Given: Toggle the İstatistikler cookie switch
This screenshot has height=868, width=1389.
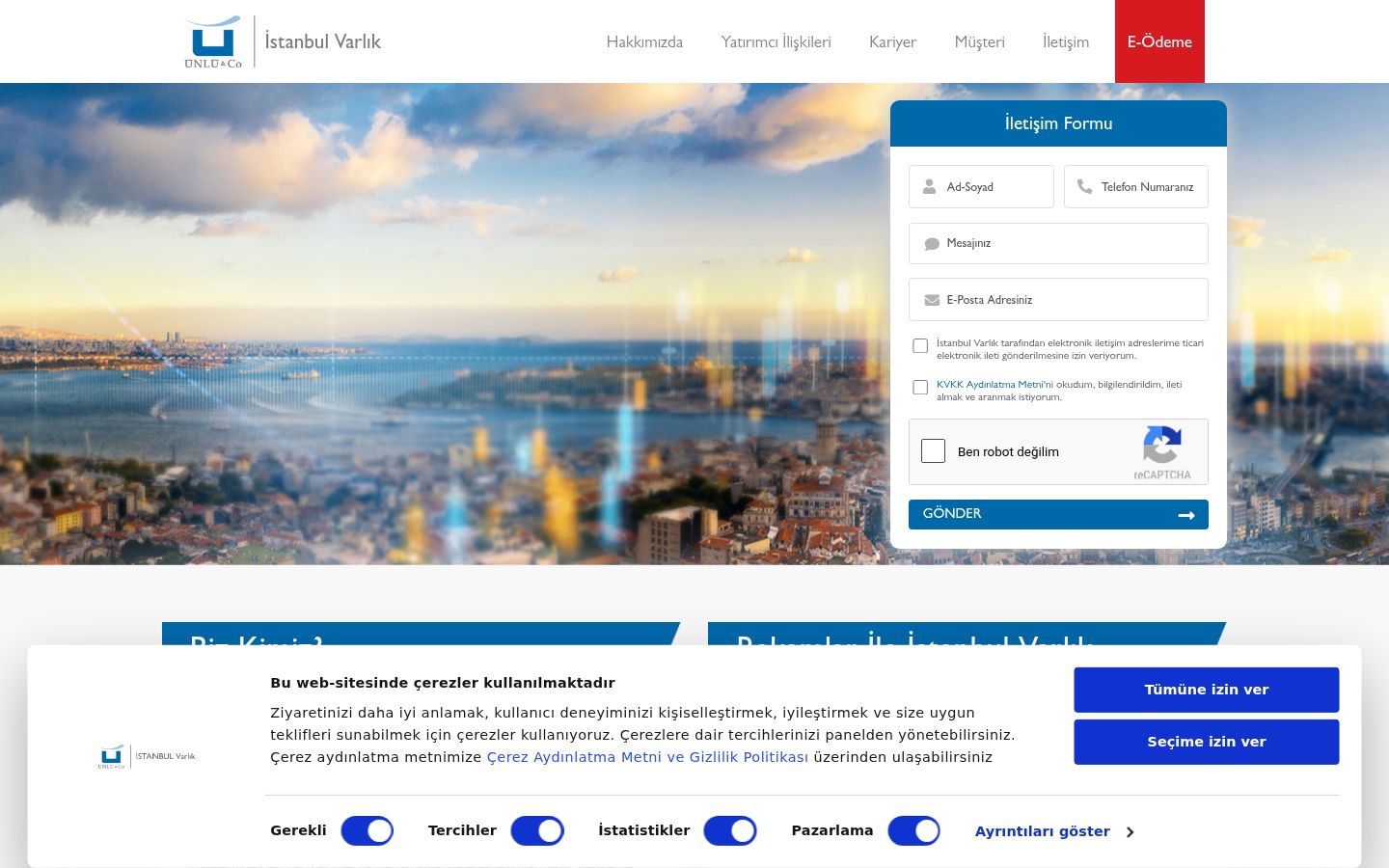Looking at the screenshot, I should coord(730,830).
